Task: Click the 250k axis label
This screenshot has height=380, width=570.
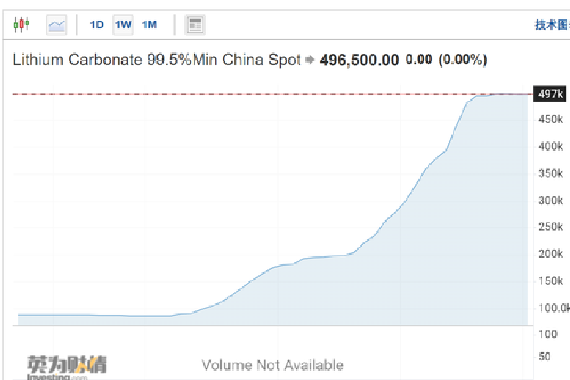Action: pos(550,227)
